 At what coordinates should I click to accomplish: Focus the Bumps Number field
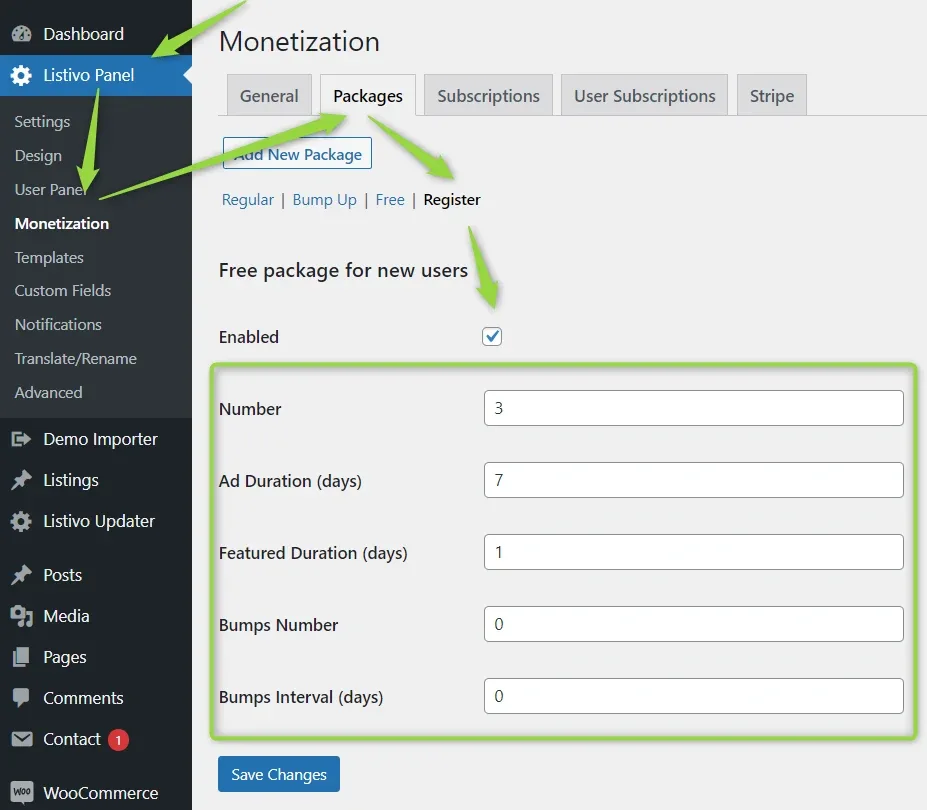[x=693, y=624]
